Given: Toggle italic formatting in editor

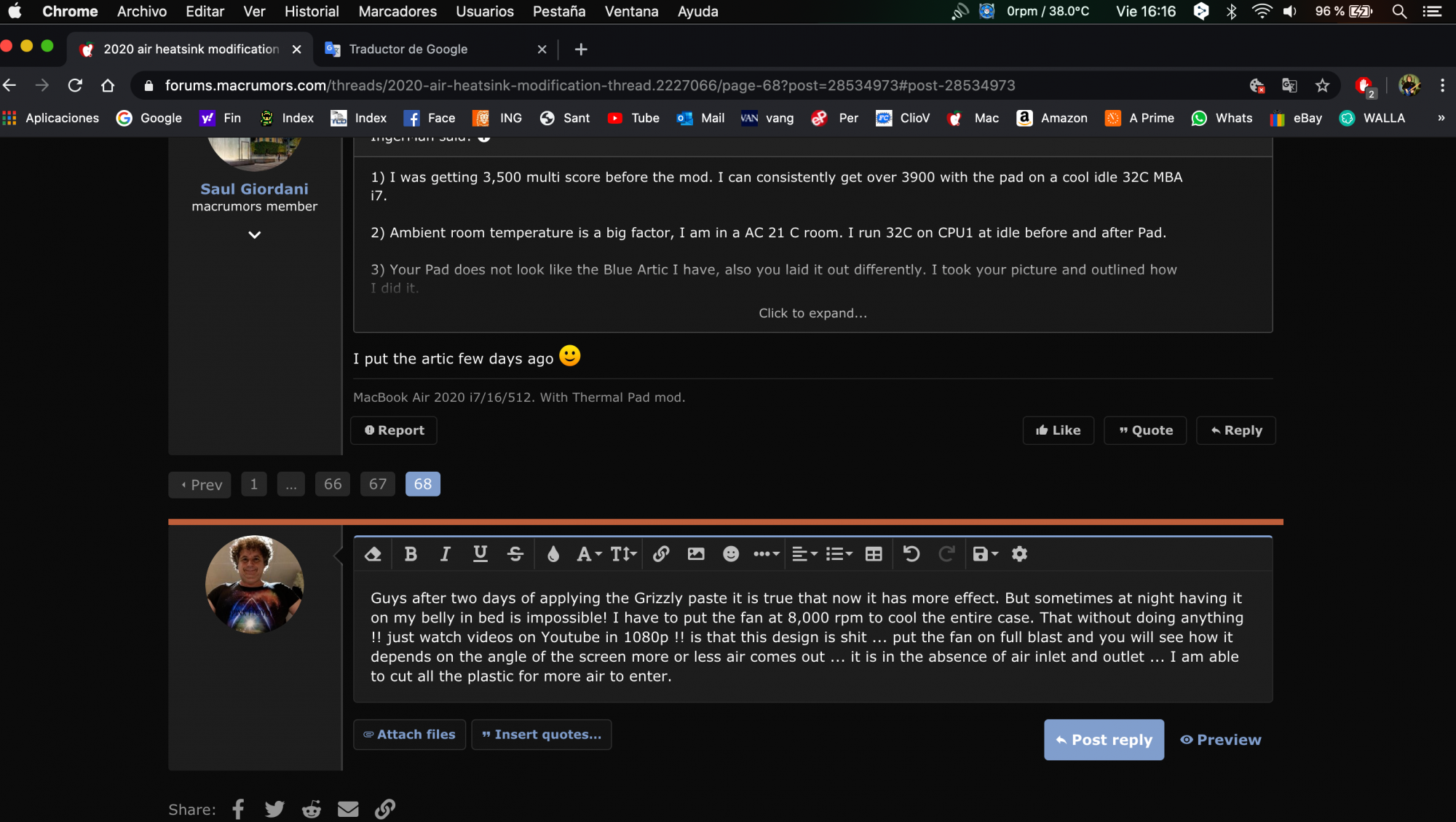Looking at the screenshot, I should click(x=445, y=554).
